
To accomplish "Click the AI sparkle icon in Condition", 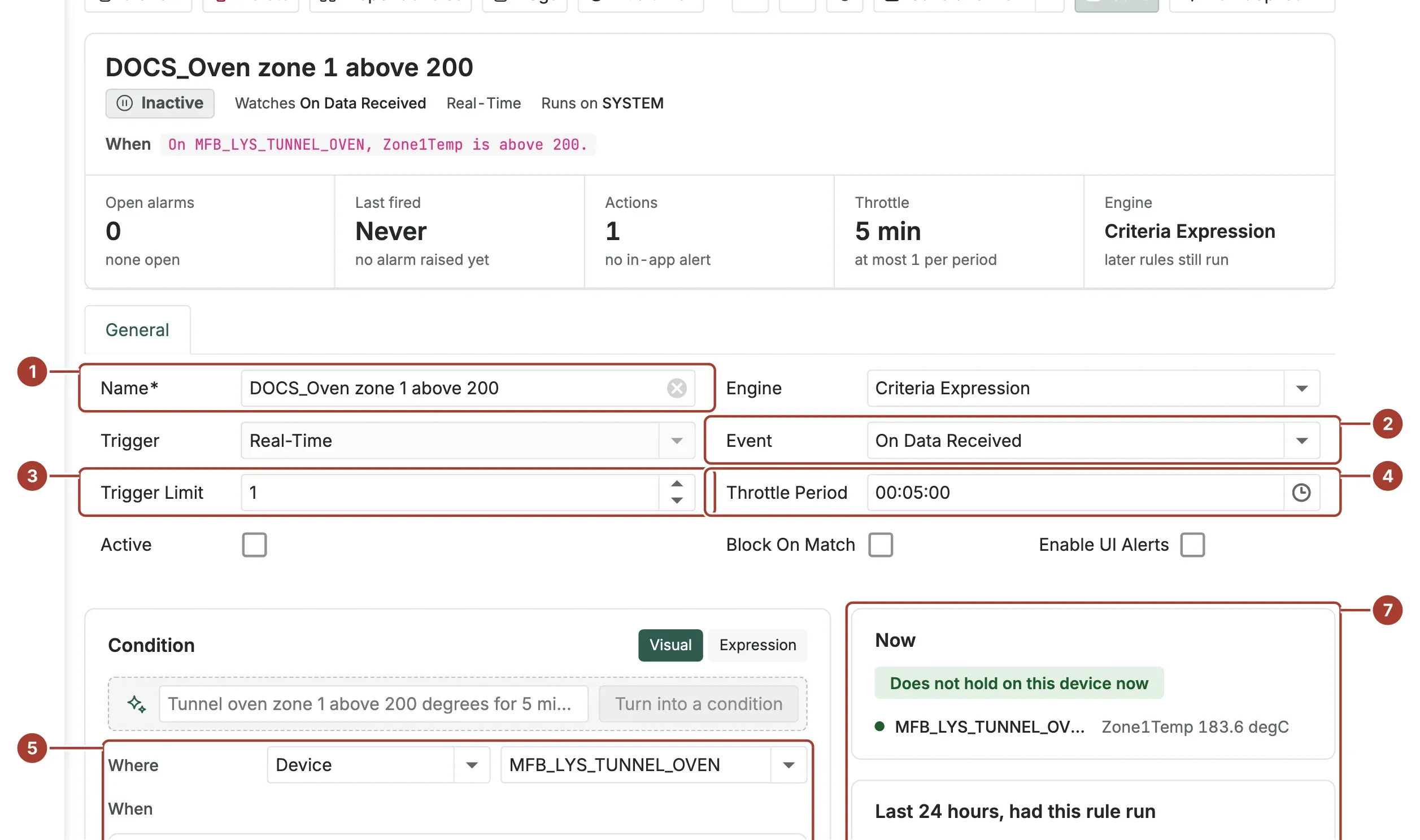I will pyautogui.click(x=136, y=704).
